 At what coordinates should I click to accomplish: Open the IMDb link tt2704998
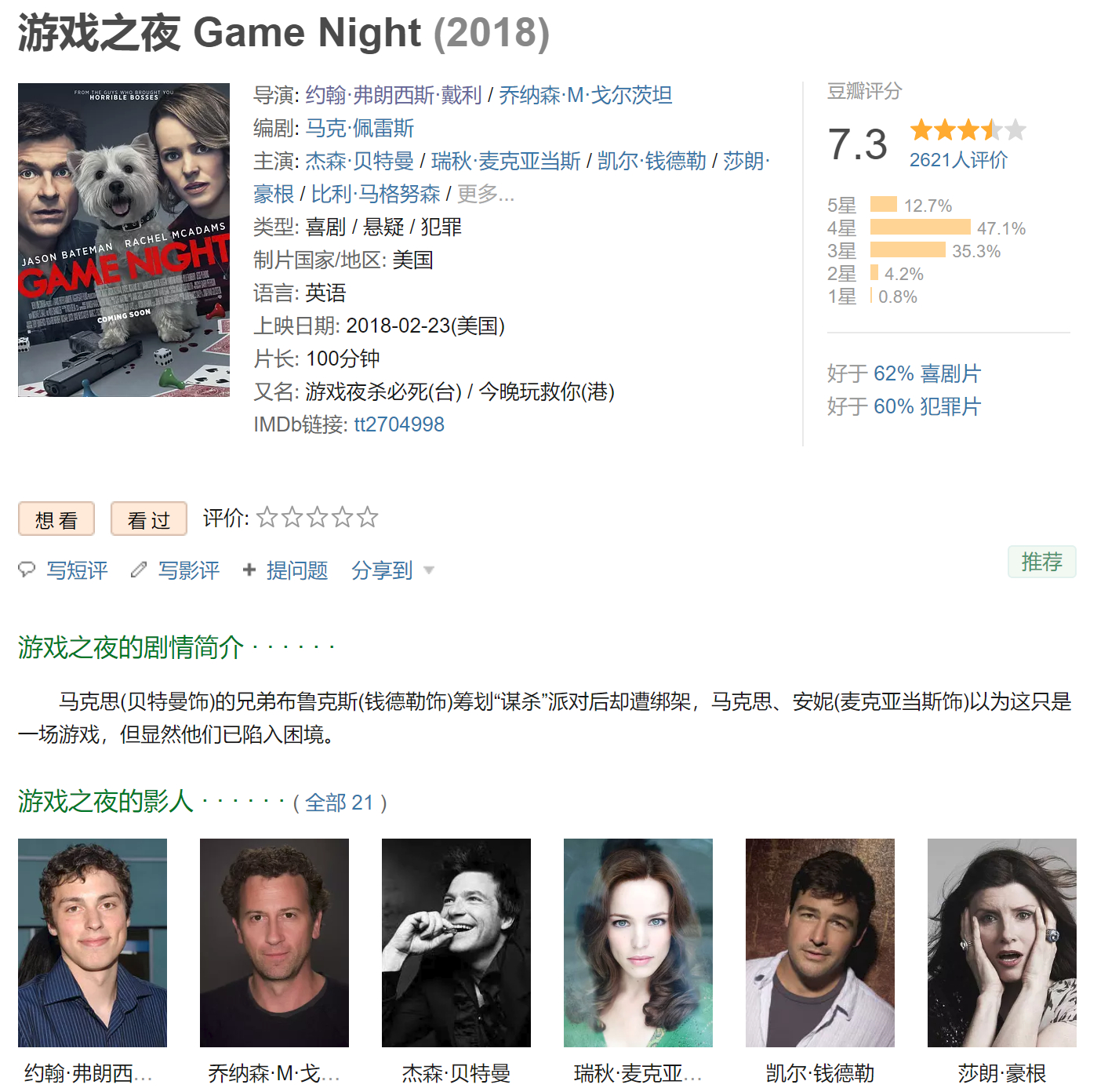(399, 424)
